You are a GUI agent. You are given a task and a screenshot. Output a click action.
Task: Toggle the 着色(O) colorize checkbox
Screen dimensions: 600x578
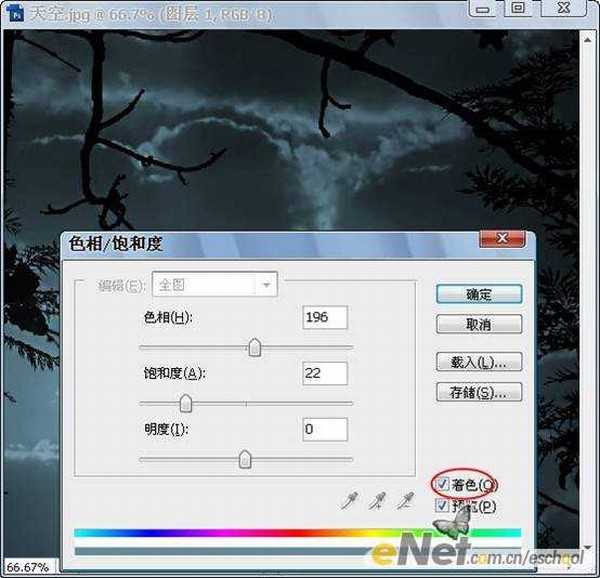coord(442,485)
